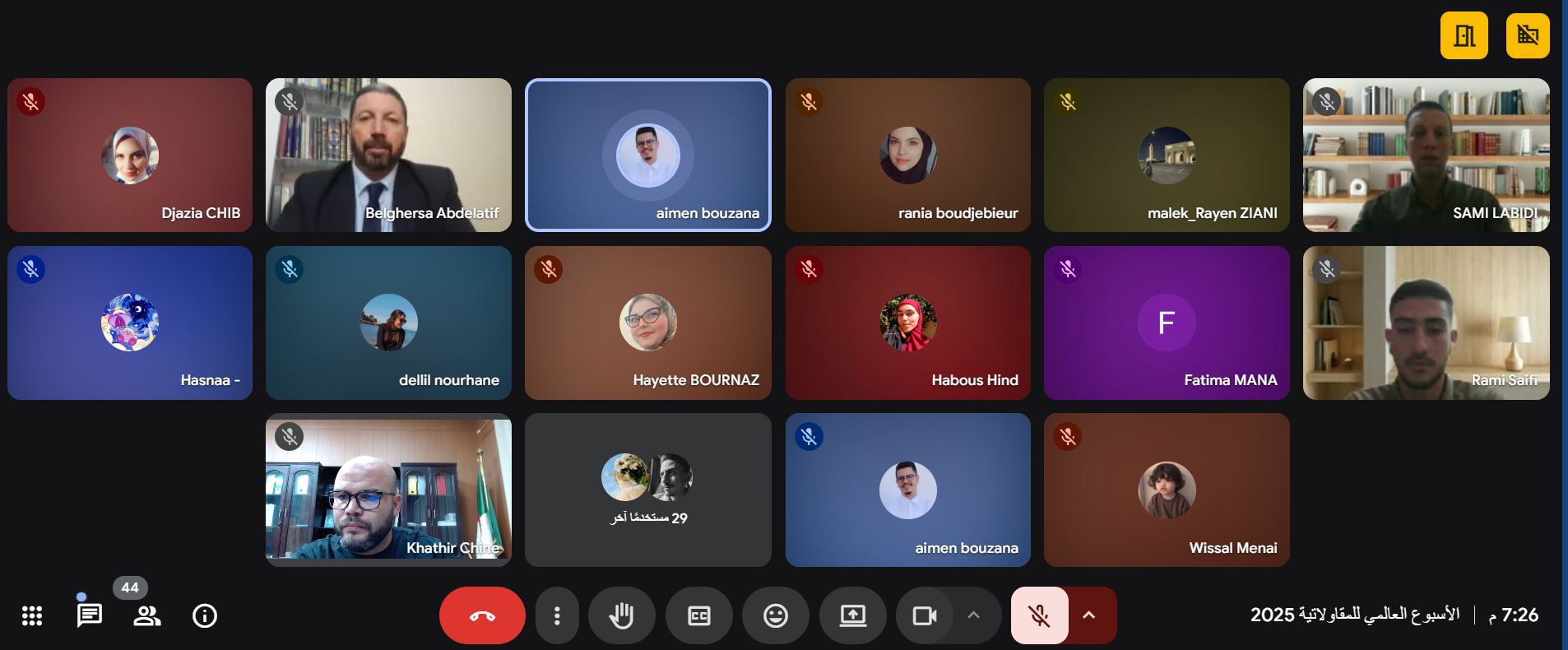Click the 'Fatima MANA' name label
1568x650 pixels.
tap(1231, 380)
